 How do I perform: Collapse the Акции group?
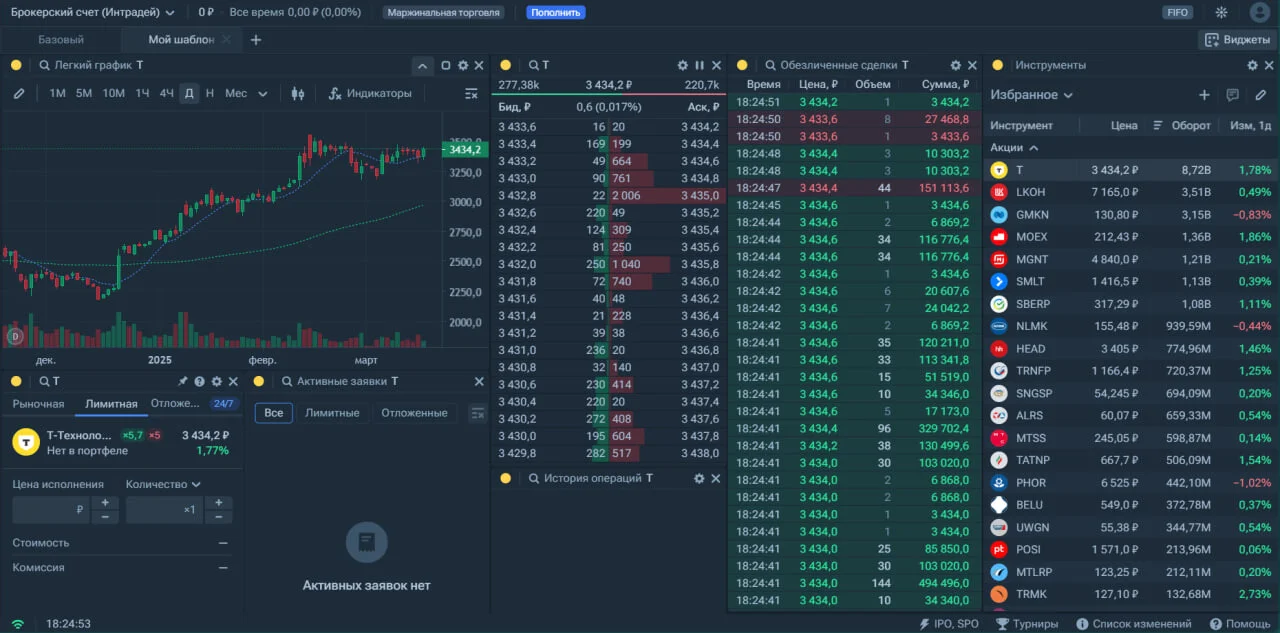tap(1014, 147)
